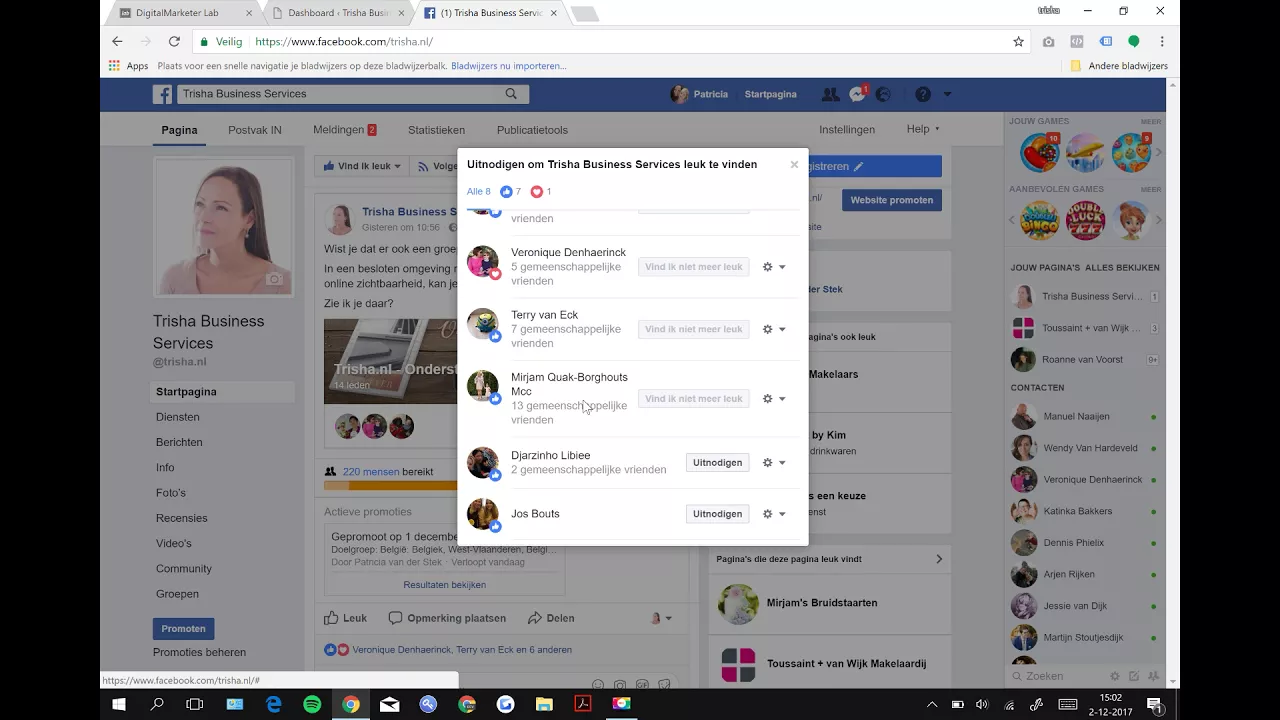Expand the account dropdown arrow in header
1280x720 pixels.
947,94
